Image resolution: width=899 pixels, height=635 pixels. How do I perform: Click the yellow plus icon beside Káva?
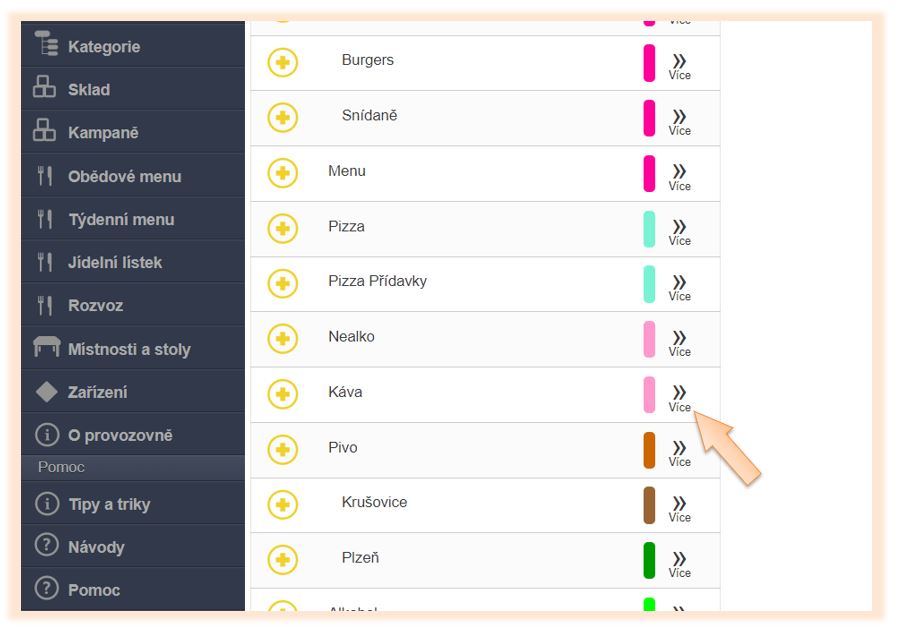(x=283, y=394)
